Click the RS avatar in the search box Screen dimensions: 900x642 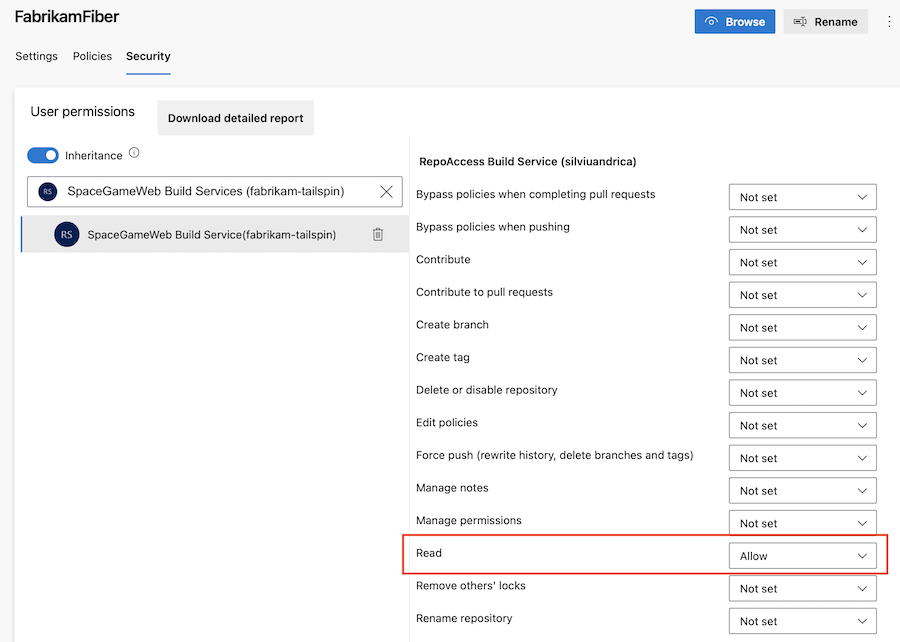(x=47, y=192)
